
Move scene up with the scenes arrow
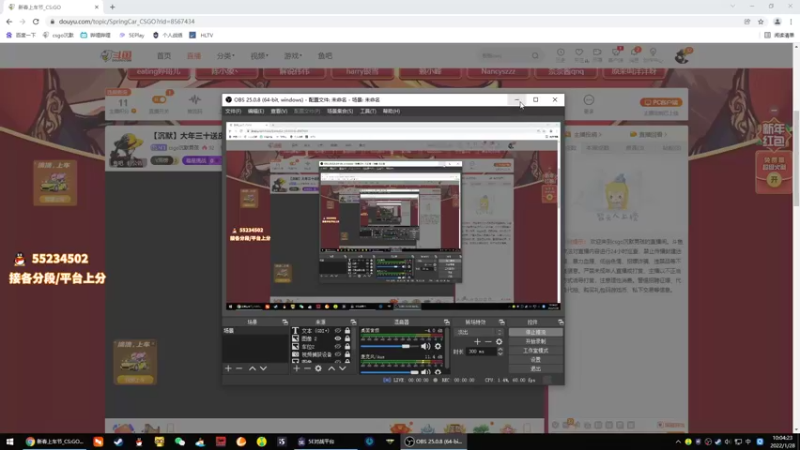pos(252,368)
